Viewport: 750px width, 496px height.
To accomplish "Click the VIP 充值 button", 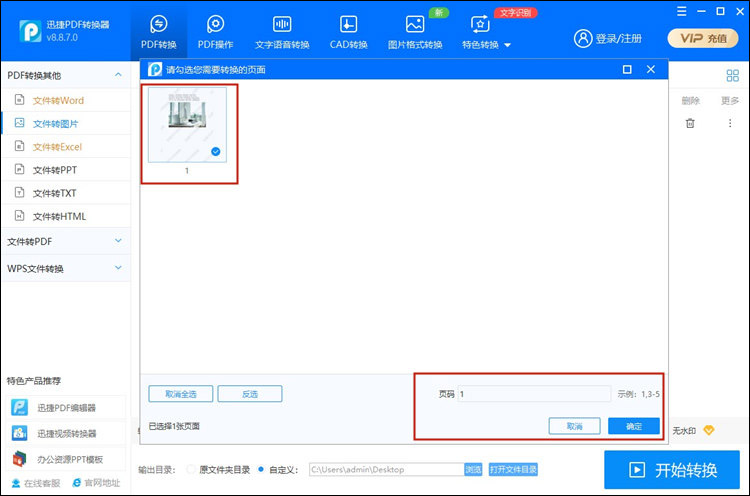I will [703, 38].
